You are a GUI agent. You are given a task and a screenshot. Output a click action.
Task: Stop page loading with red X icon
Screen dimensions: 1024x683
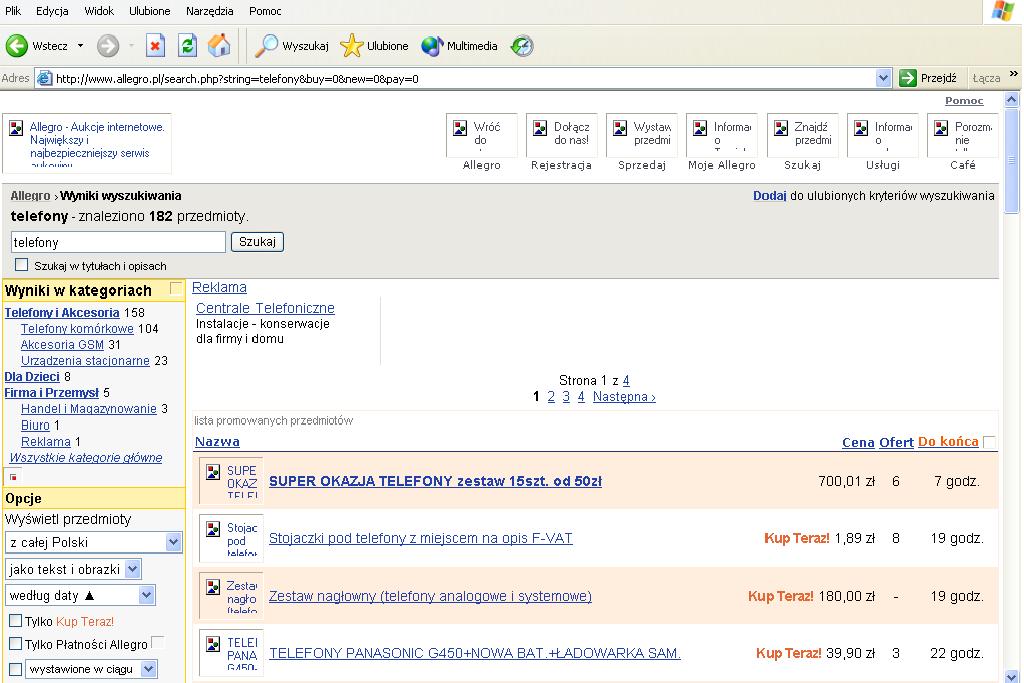click(155, 46)
